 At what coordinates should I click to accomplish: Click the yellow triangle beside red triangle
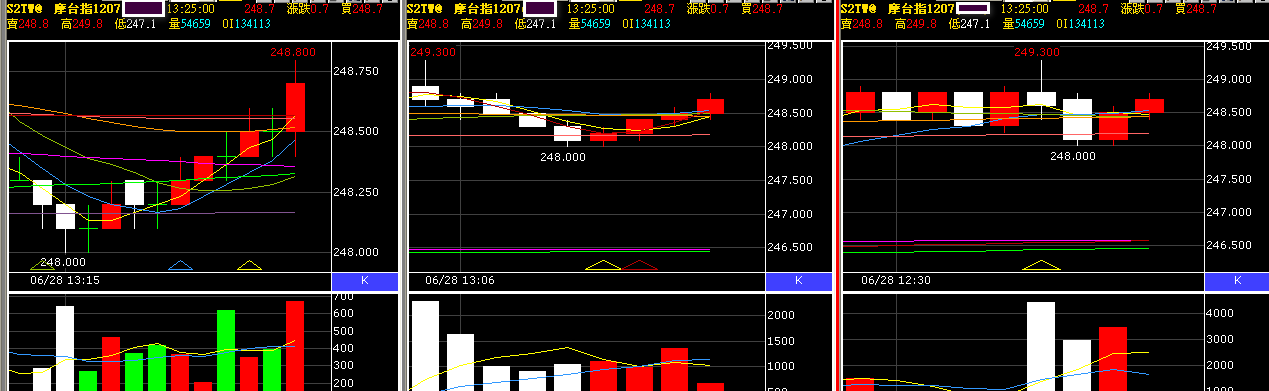pos(603,265)
